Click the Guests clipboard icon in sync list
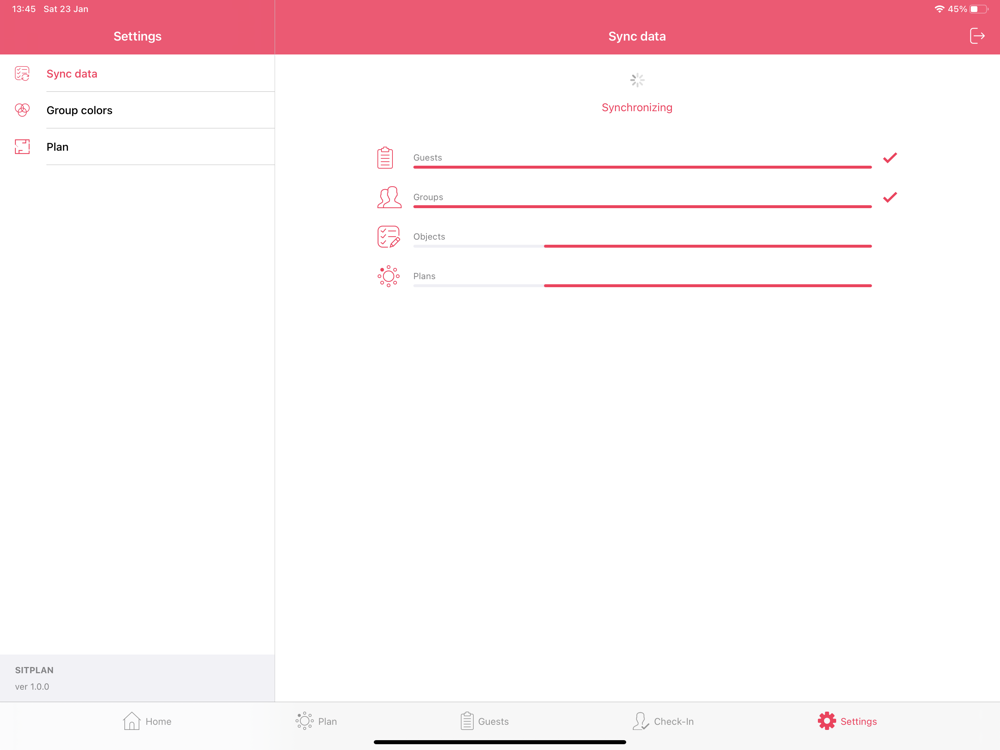This screenshot has width=1000, height=750. [x=385, y=158]
